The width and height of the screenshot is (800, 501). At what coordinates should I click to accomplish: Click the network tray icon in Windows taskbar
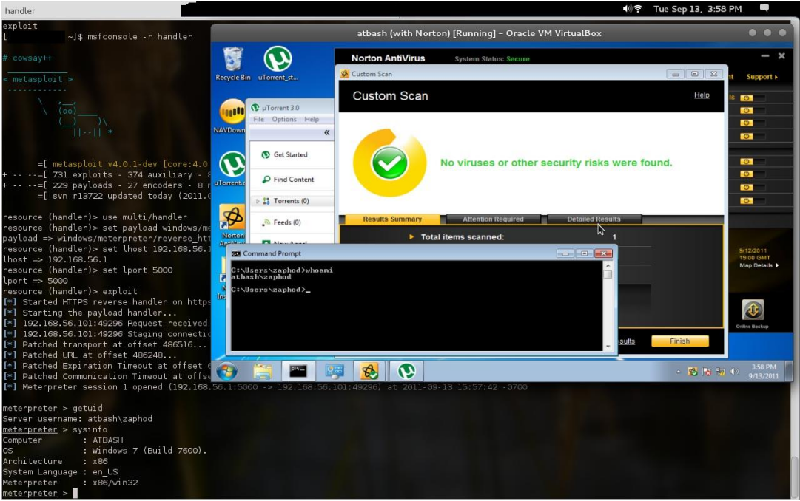(720, 372)
